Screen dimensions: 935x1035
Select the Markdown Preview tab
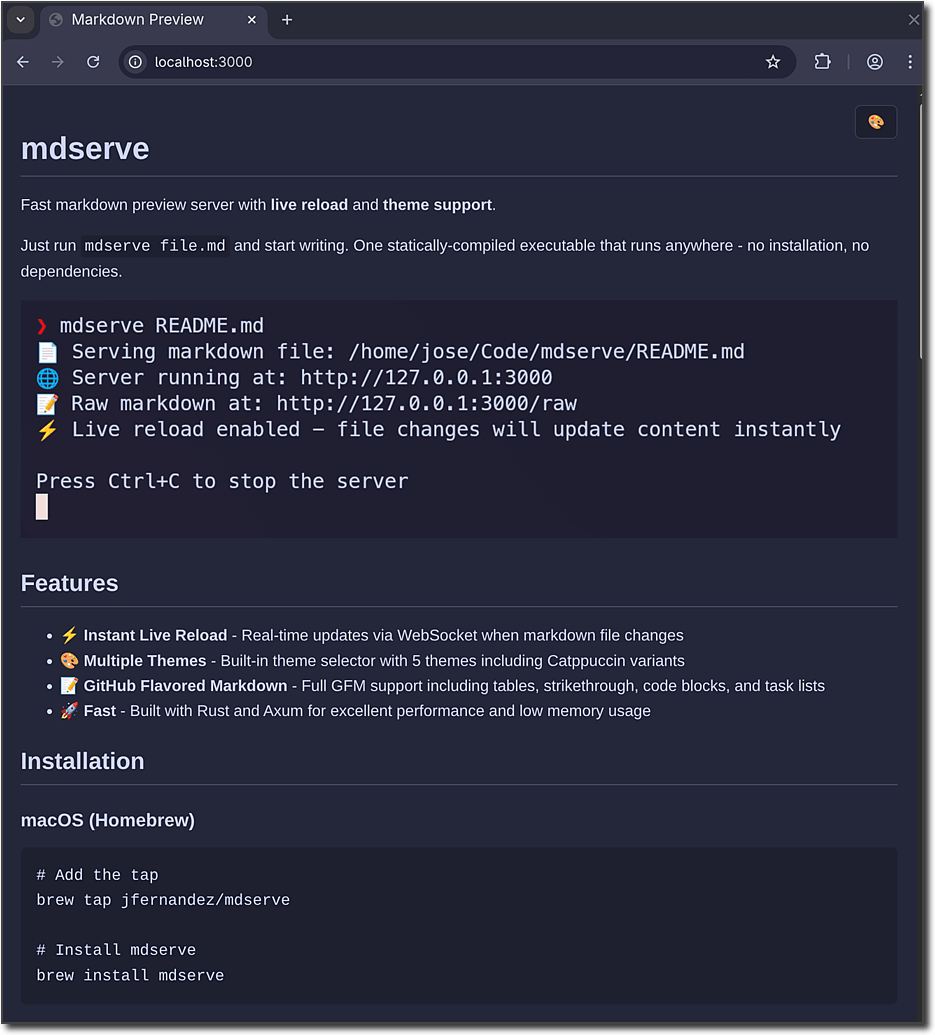pos(140,19)
